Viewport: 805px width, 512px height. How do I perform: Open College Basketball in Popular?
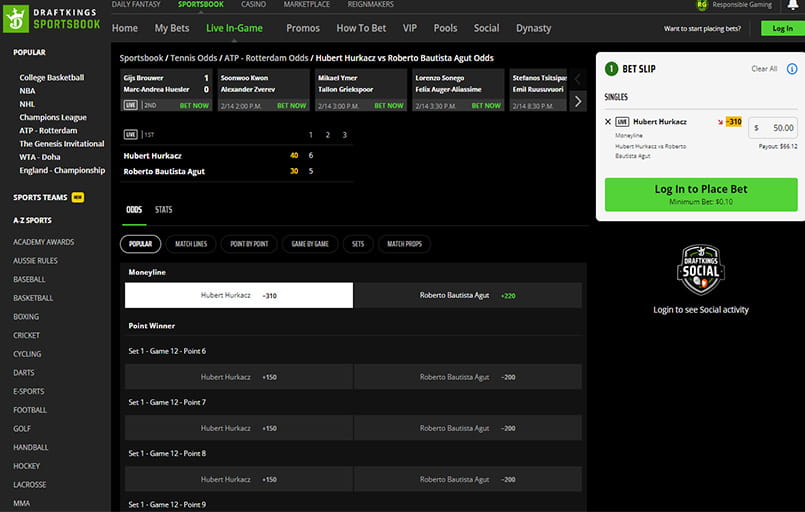(x=52, y=78)
